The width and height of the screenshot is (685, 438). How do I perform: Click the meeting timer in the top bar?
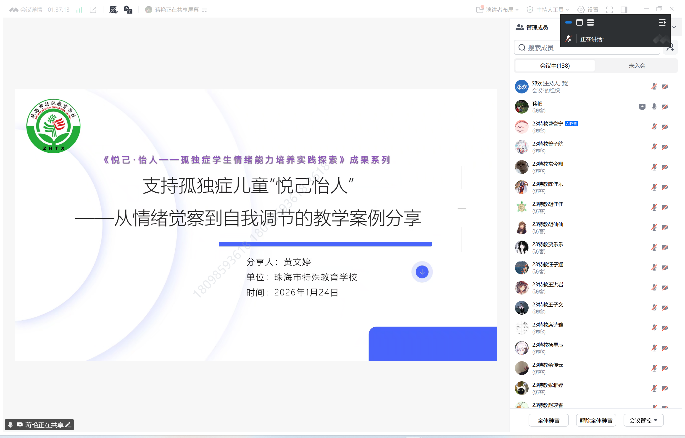59,10
